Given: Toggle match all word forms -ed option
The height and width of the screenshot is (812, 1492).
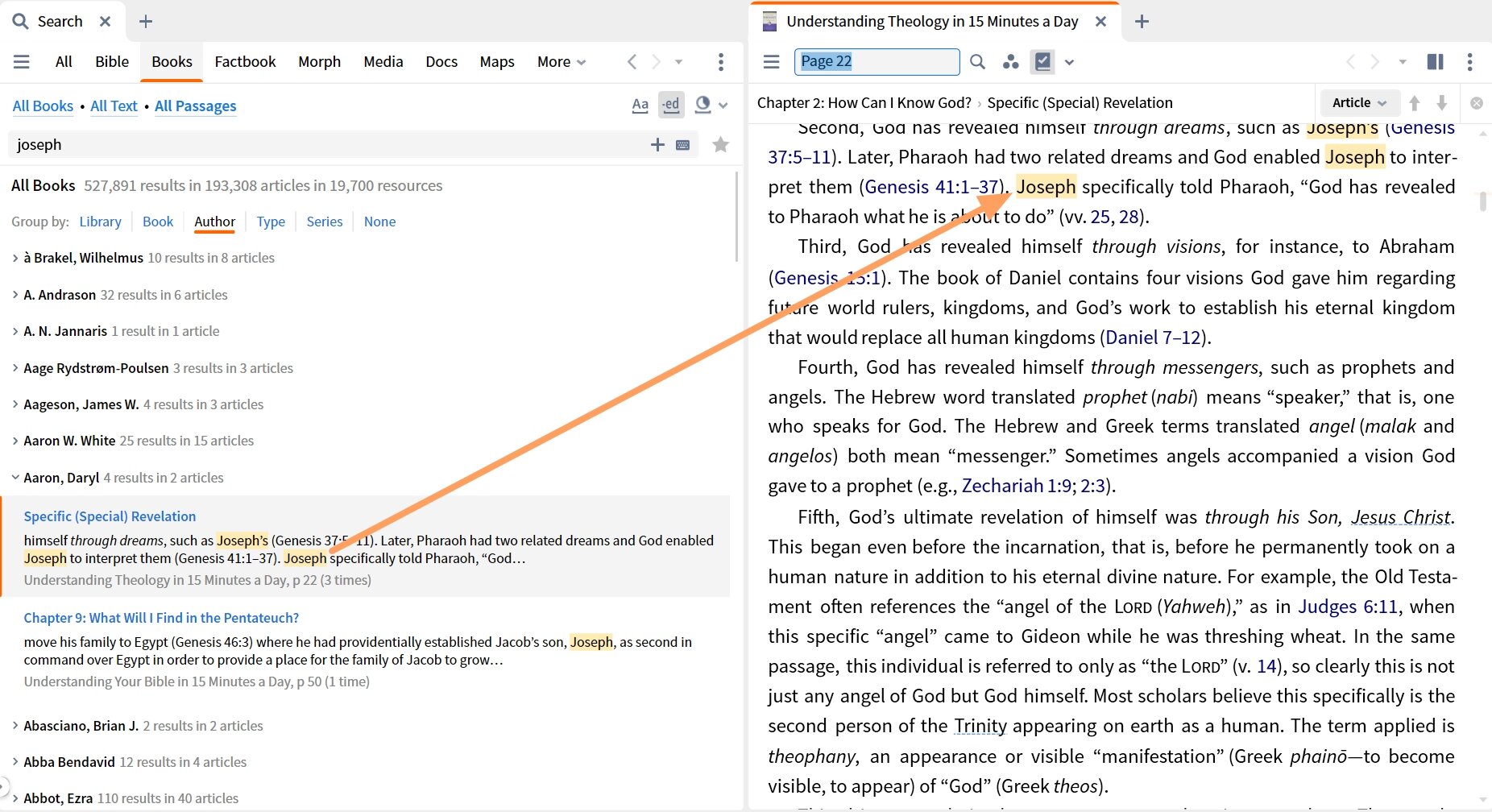Looking at the screenshot, I should coord(671,105).
